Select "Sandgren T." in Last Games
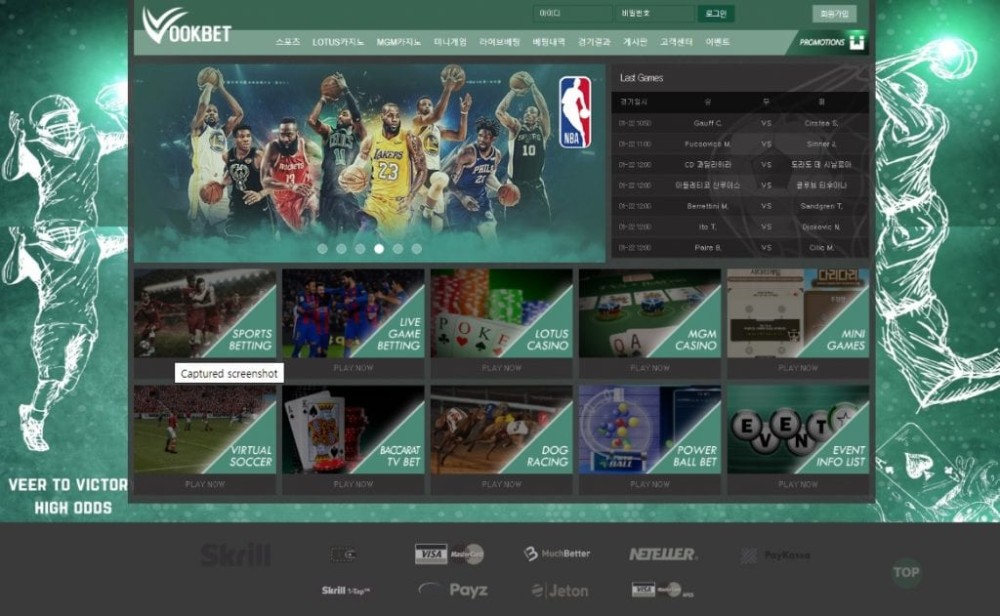Viewport: 1000px width, 616px height. coord(821,206)
